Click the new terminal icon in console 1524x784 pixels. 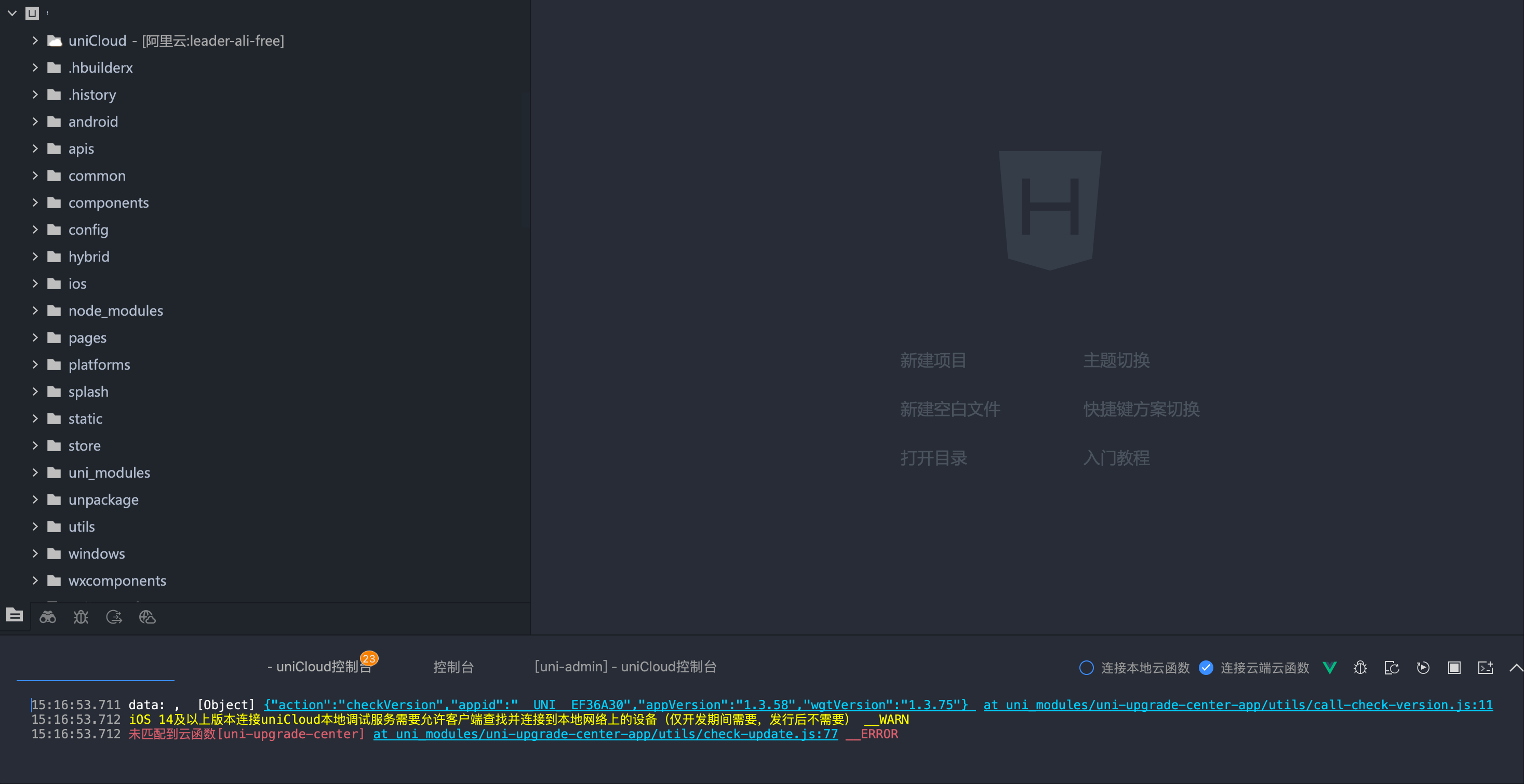1486,668
